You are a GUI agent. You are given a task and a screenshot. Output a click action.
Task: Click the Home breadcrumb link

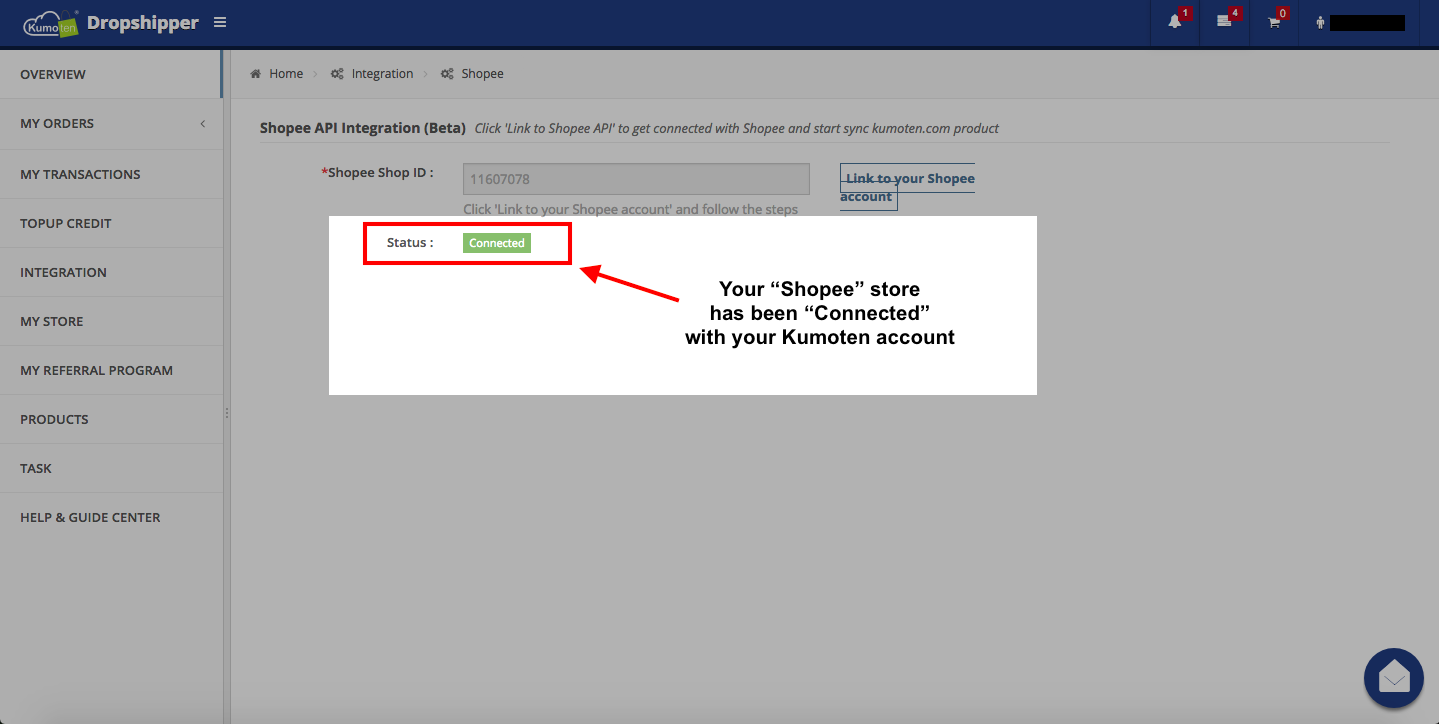coord(286,74)
